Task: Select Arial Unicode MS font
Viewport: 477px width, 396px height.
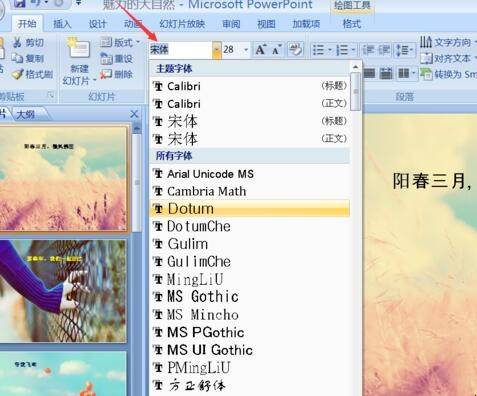Action: pos(249,174)
